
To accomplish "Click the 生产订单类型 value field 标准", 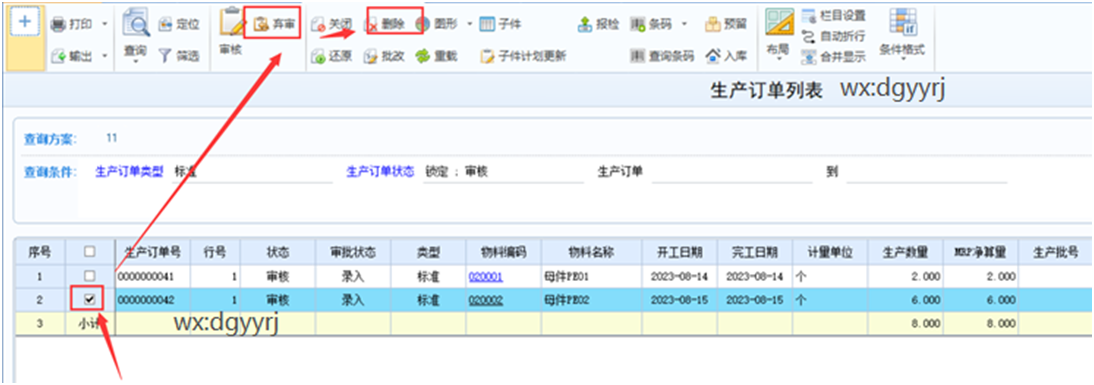I will [252, 172].
